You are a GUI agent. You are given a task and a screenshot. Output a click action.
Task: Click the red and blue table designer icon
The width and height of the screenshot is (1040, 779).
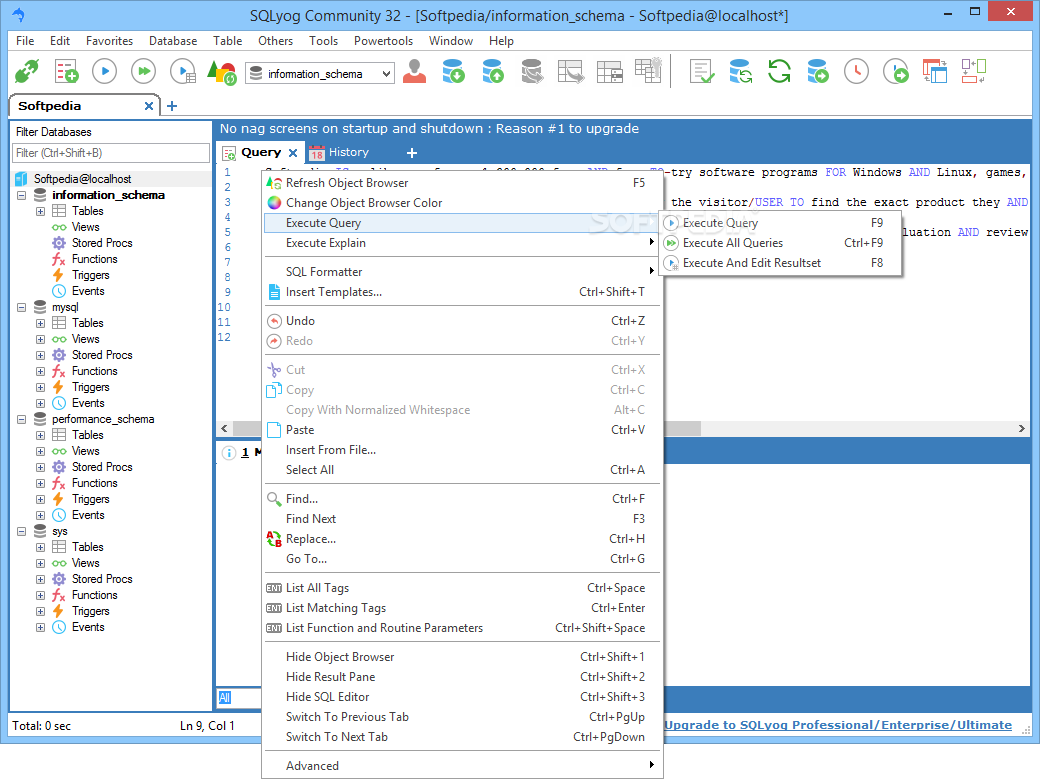coord(935,71)
